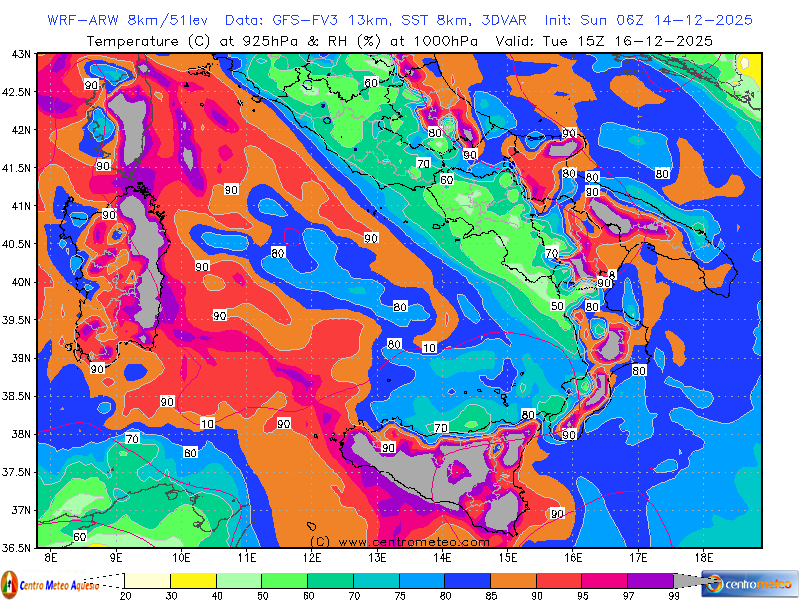The image size is (800, 600).
Task: Click the 36.5N latitude axis label
Action: [18, 548]
